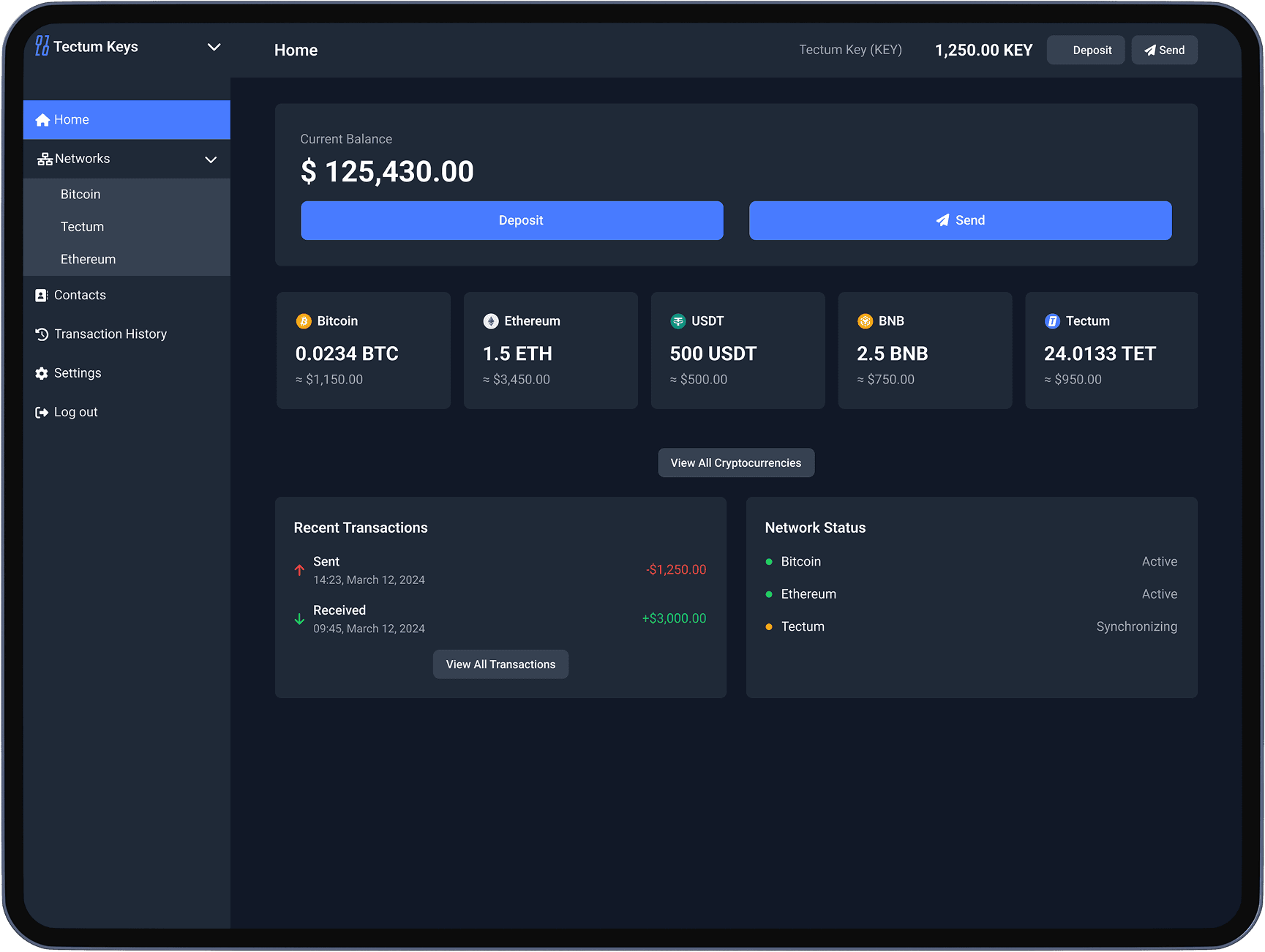This screenshot has width=1265, height=952.
Task: Click the Tectum Keys logo icon
Action: [x=42, y=46]
